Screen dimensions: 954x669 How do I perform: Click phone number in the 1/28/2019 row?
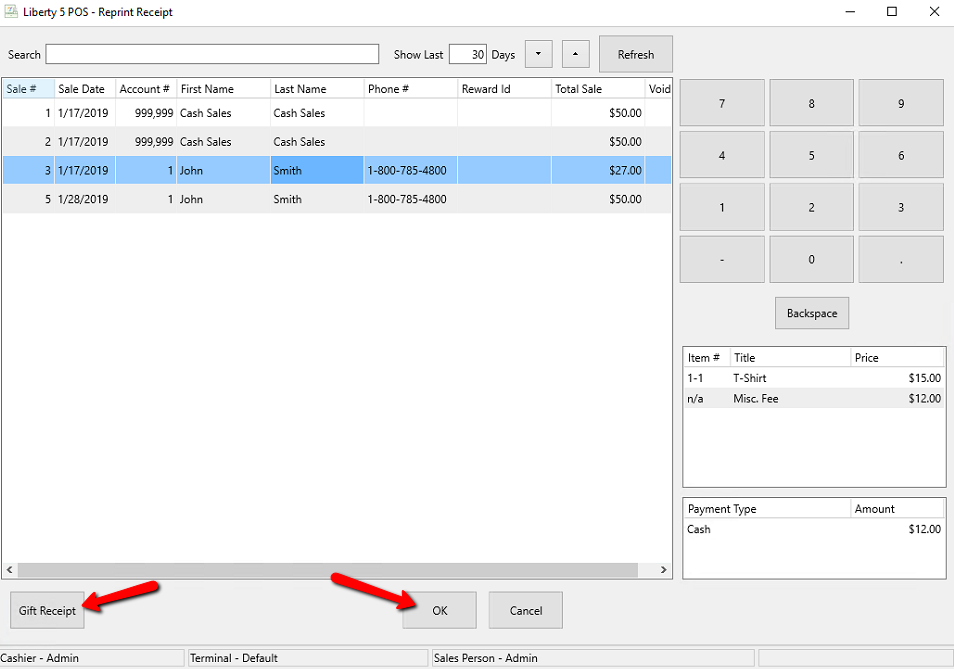point(407,199)
